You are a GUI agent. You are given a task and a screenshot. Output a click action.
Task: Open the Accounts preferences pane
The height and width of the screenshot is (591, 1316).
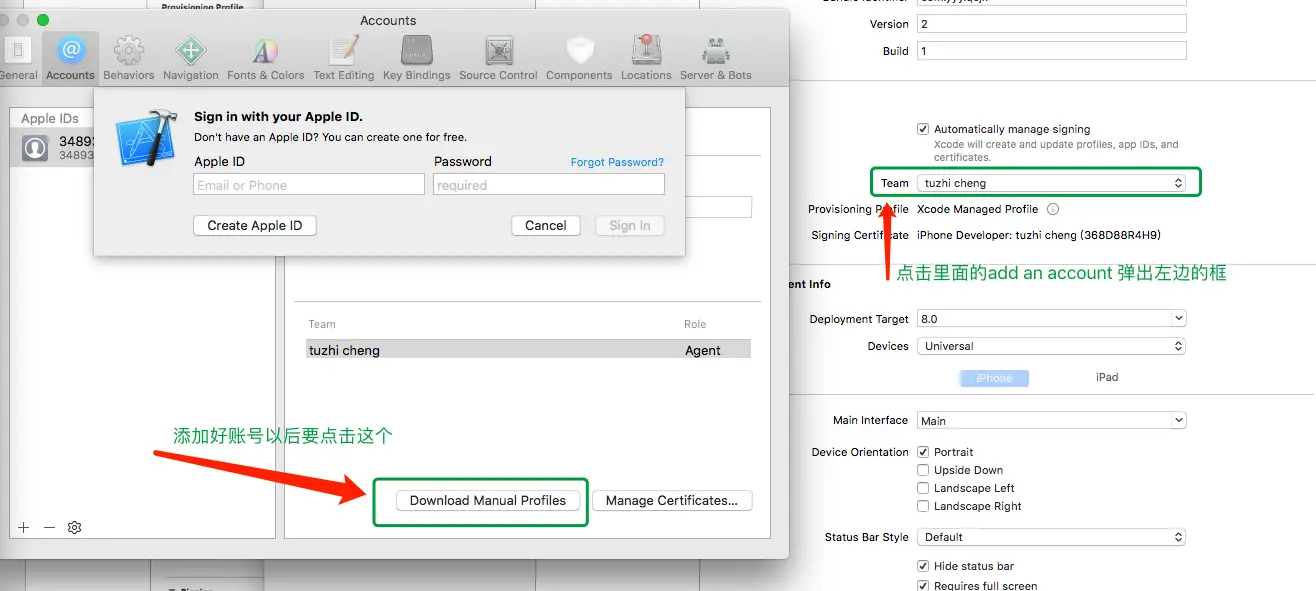coord(70,57)
